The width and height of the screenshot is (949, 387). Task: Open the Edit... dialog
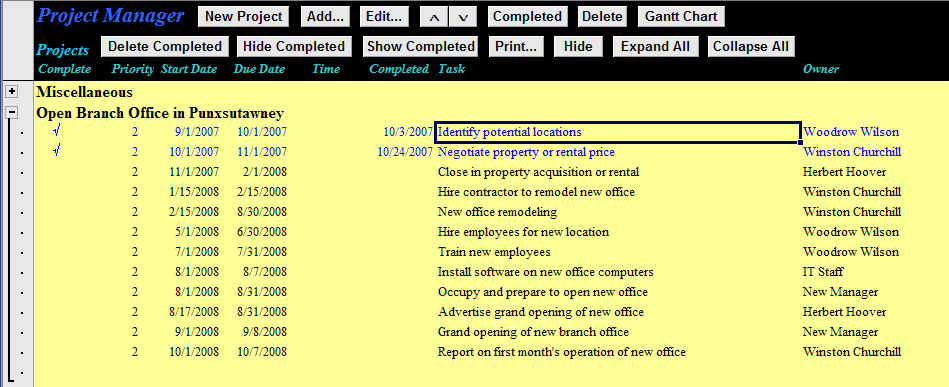point(384,17)
